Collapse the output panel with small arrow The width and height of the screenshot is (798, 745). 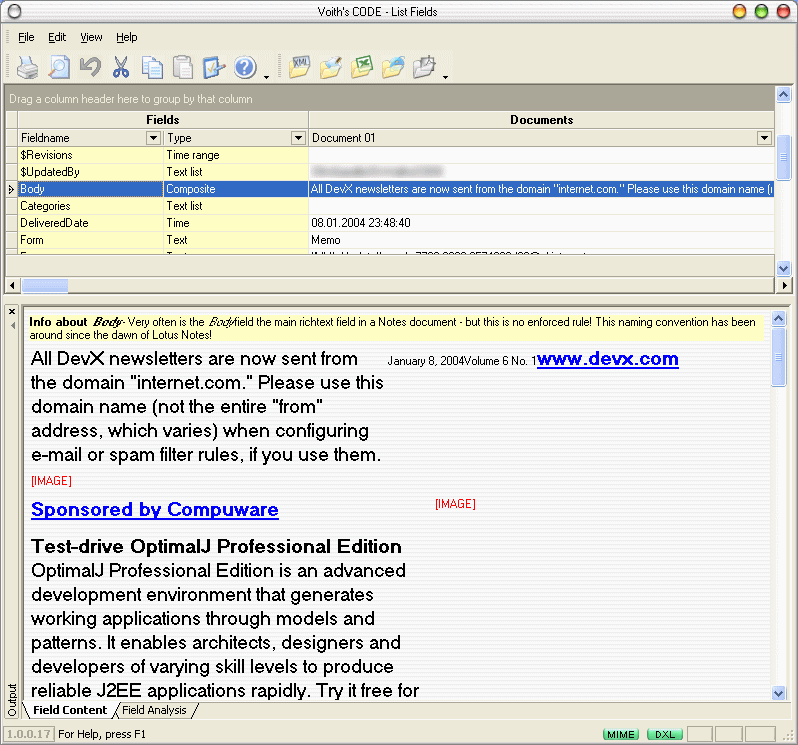point(13,325)
